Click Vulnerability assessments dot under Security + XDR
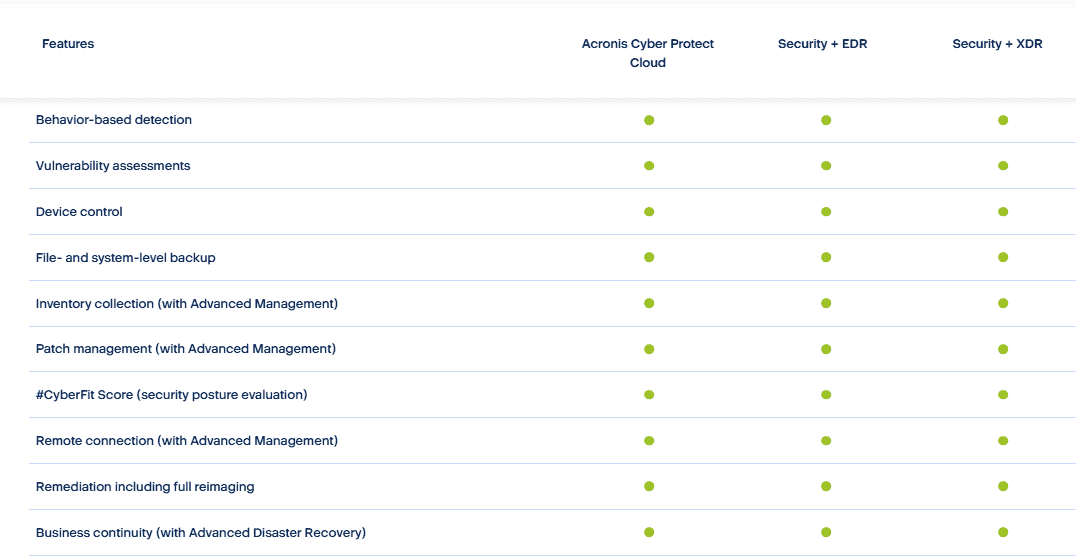 click(1003, 165)
